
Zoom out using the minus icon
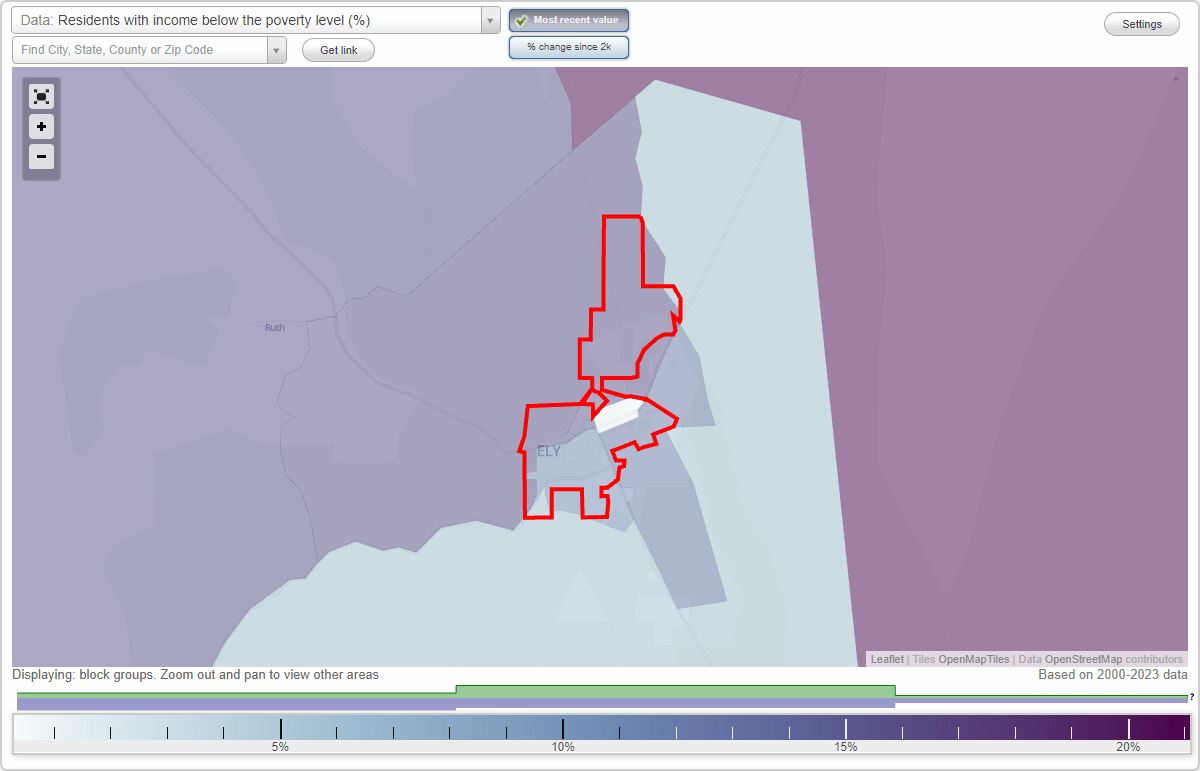[41, 157]
